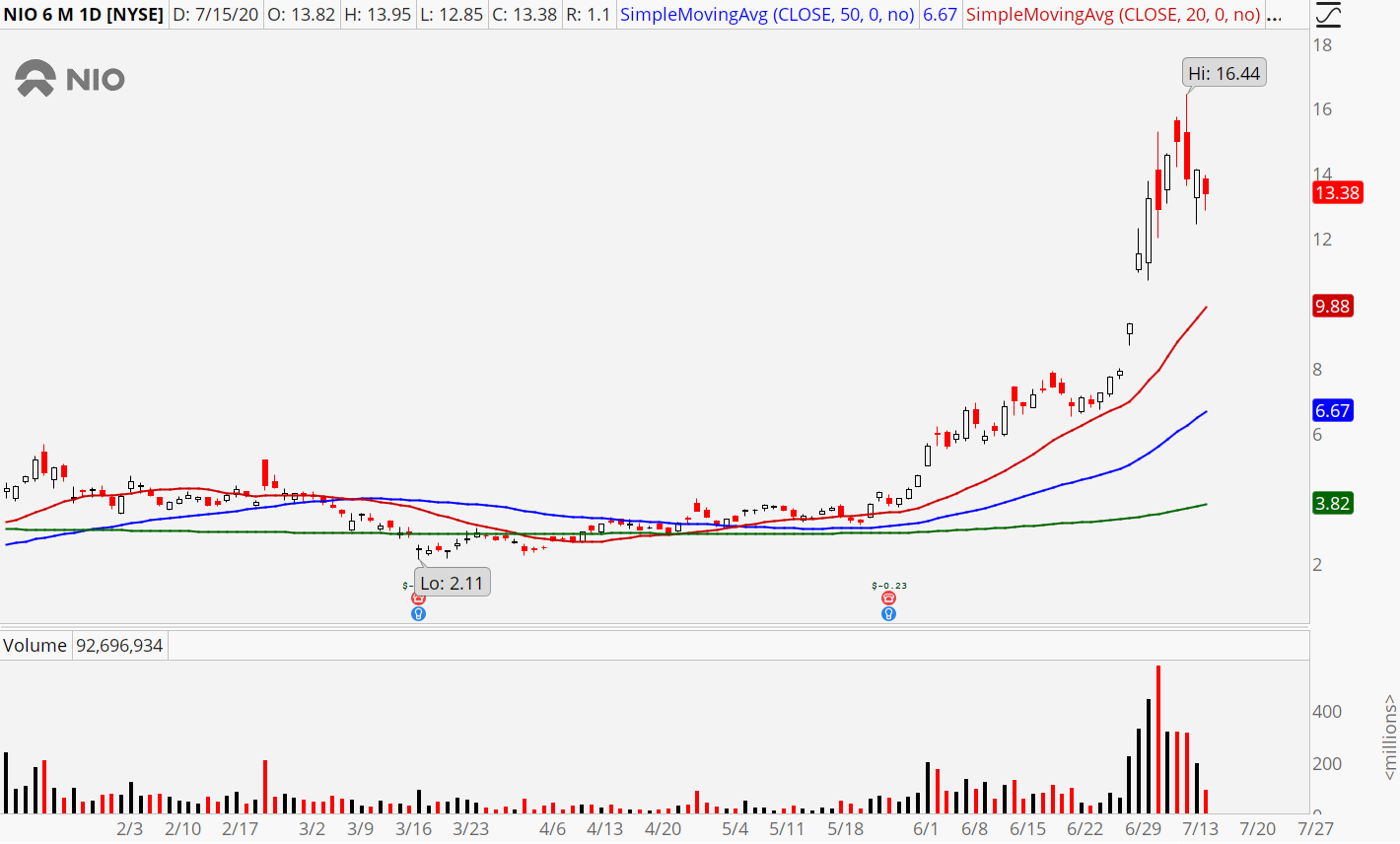Image resolution: width=1400 pixels, height=844 pixels.
Task: Click the 4/6 date axis label
Action: pos(553,829)
